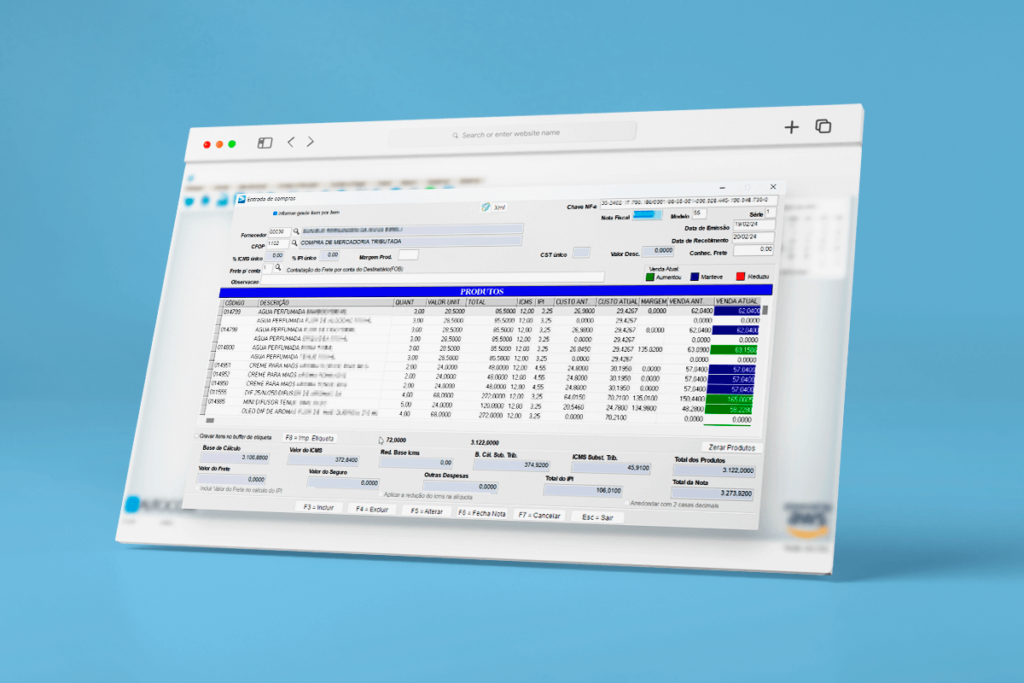
Task: Go back with the browser back arrow
Action: coord(291,142)
